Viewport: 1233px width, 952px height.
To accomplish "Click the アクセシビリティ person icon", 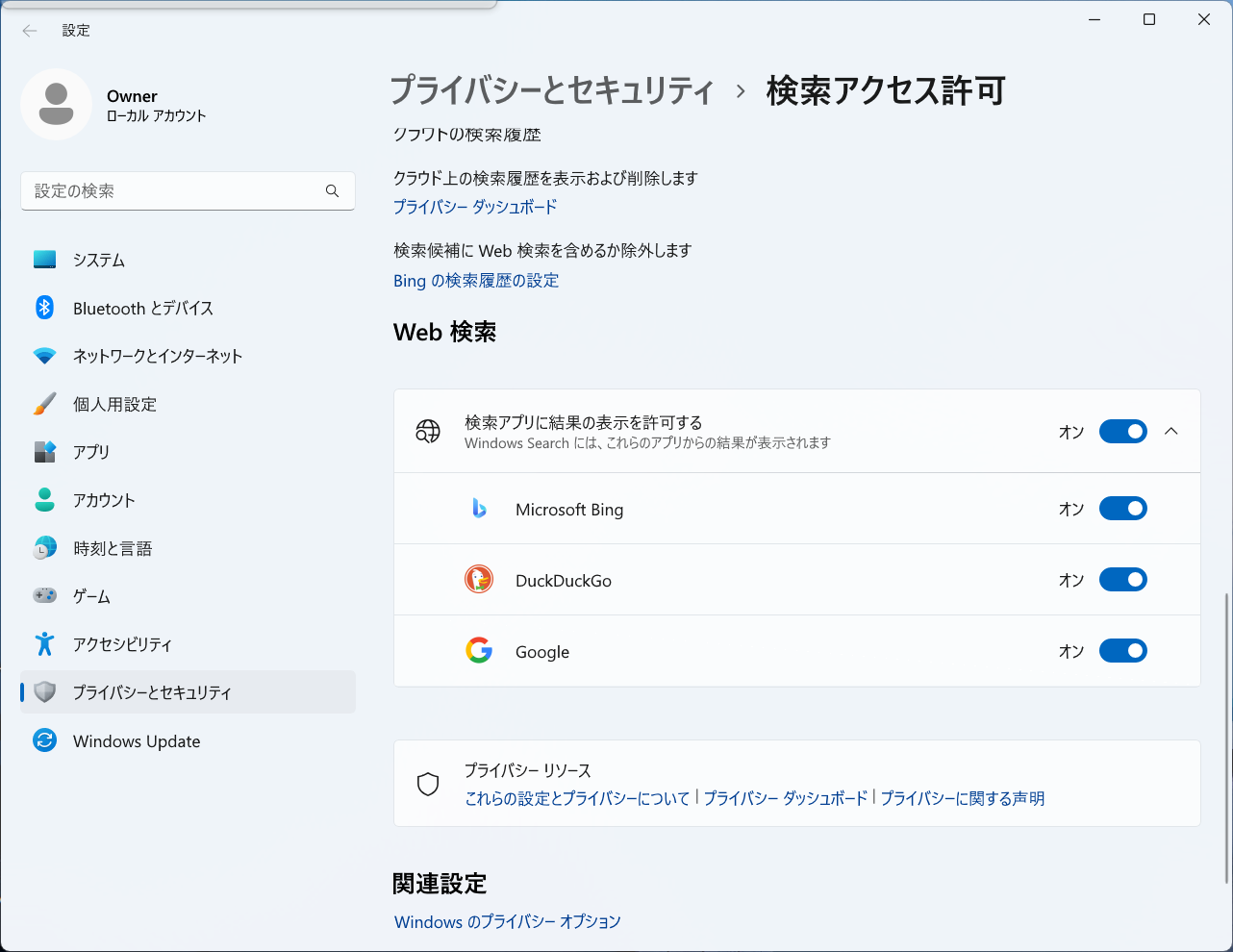I will point(44,644).
